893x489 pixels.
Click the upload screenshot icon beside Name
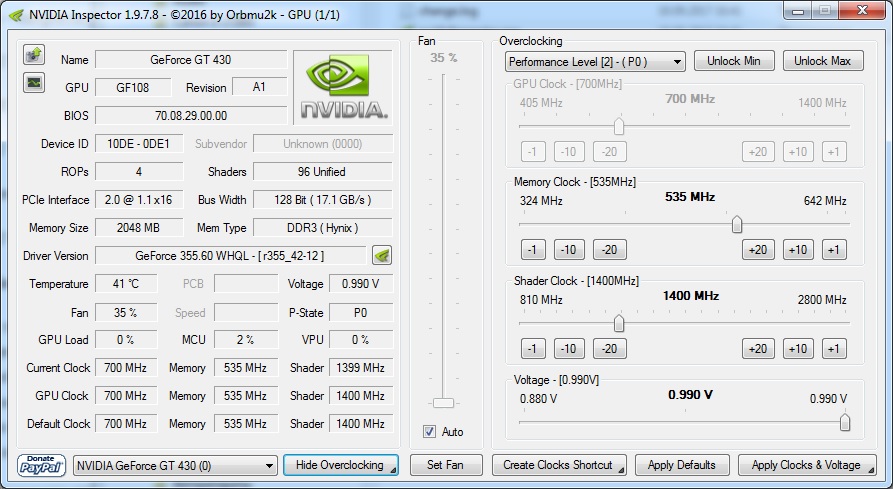click(x=34, y=55)
